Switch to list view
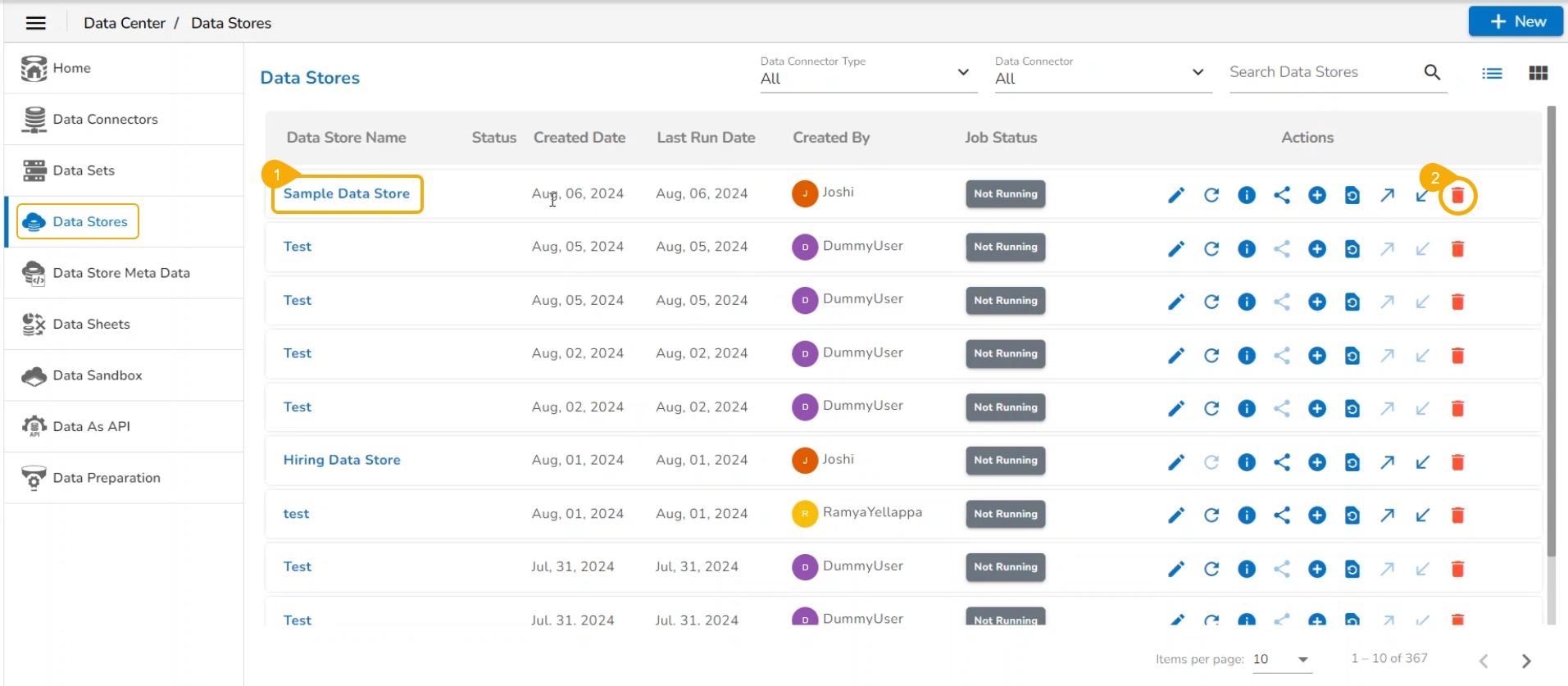This screenshot has height=686, width=1568. (1492, 74)
